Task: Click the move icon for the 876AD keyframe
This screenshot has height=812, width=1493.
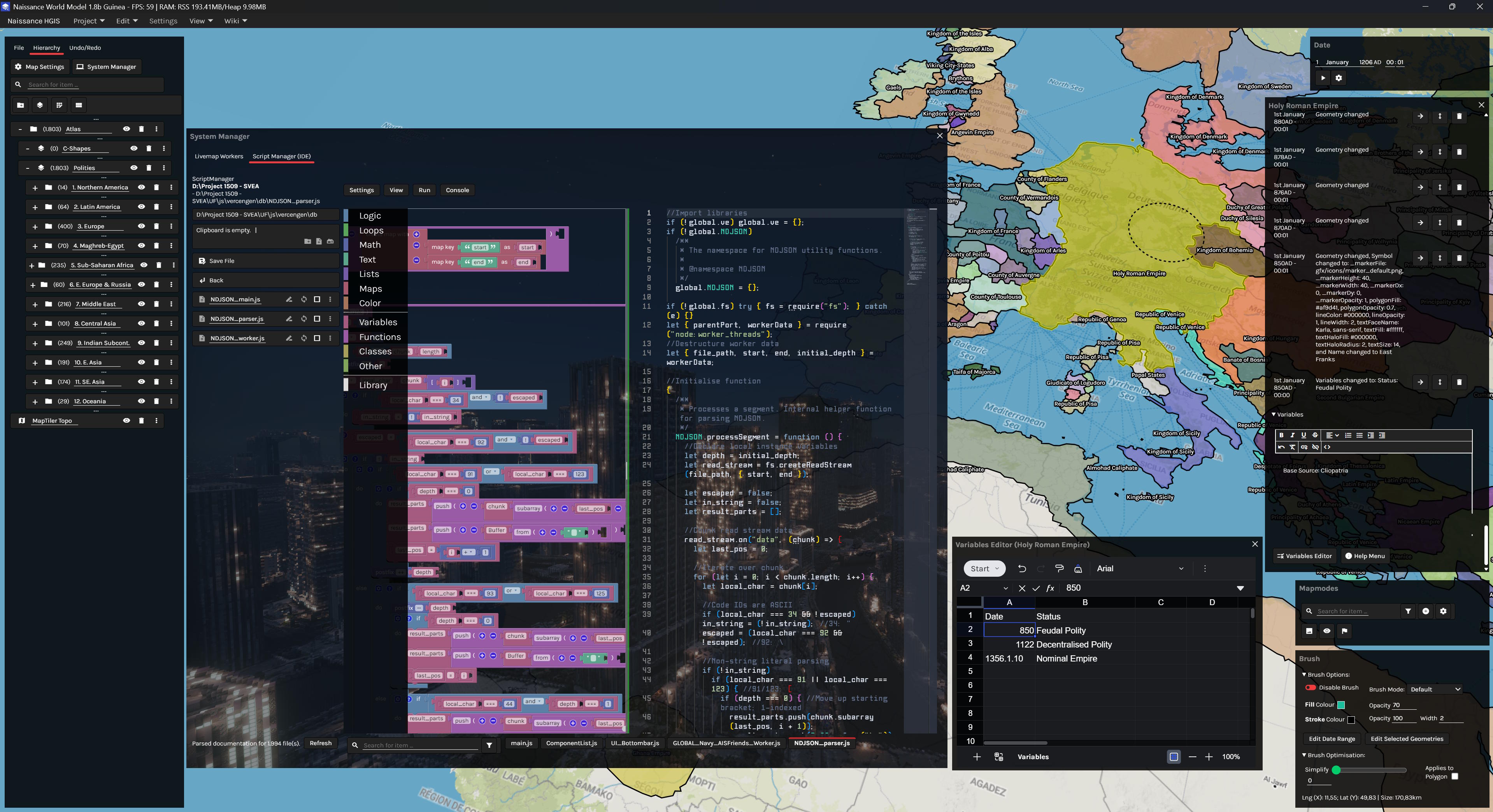Action: click(1440, 187)
